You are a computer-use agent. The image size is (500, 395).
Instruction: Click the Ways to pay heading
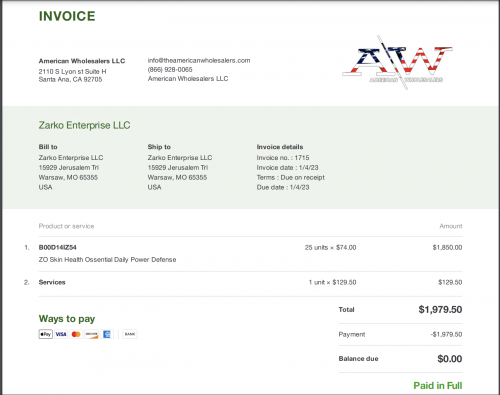click(67, 319)
